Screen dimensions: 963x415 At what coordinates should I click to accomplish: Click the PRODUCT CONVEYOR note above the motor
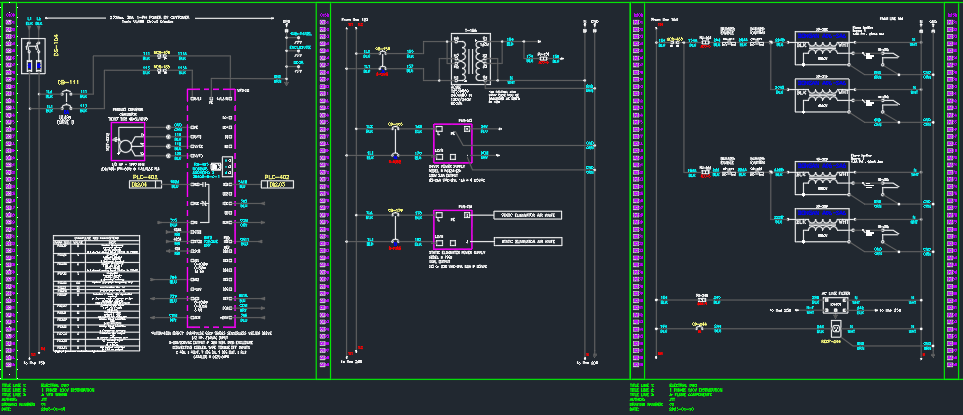click(128, 114)
